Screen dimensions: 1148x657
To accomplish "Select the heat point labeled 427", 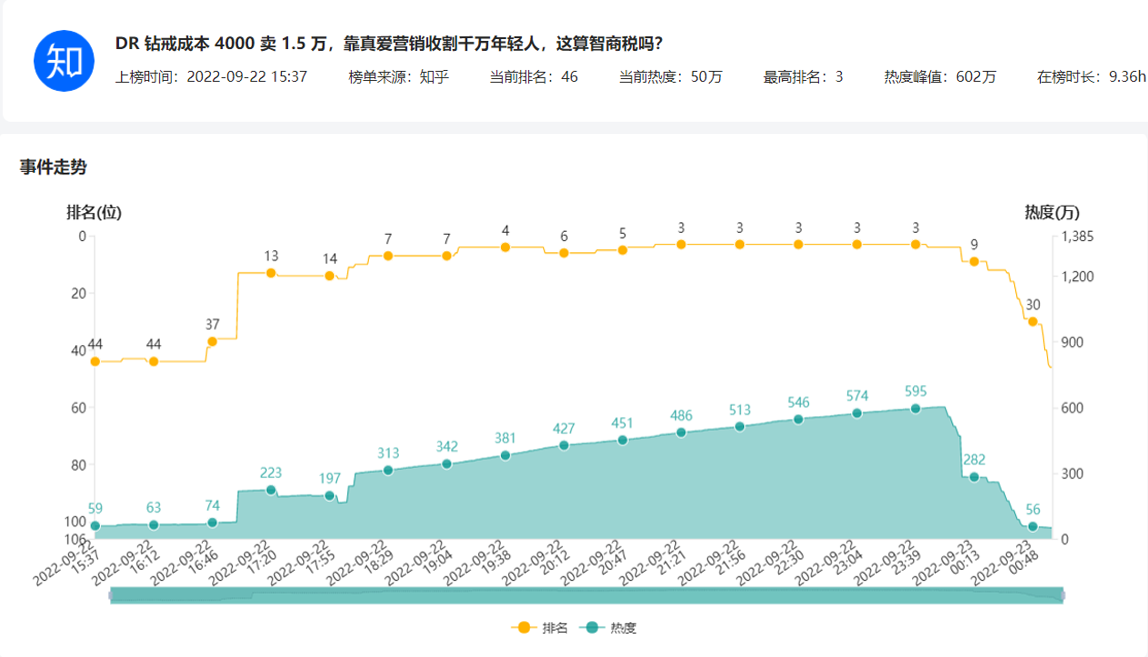I will click(x=564, y=445).
